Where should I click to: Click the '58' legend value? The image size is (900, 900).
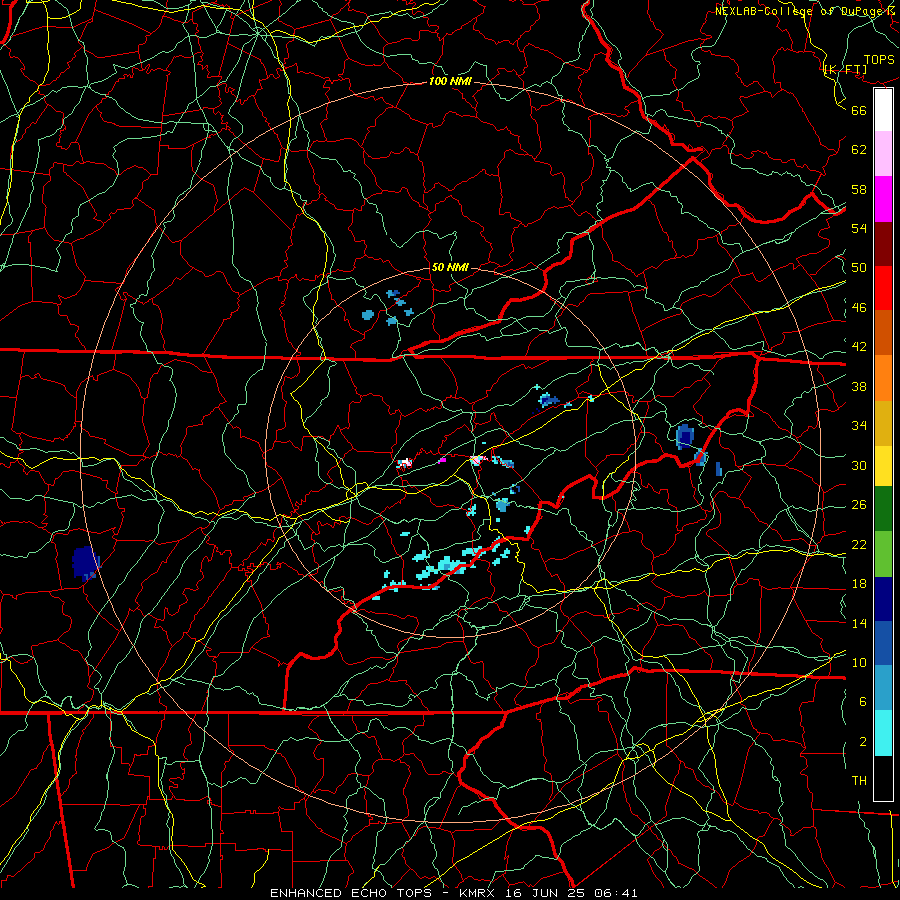pos(859,189)
